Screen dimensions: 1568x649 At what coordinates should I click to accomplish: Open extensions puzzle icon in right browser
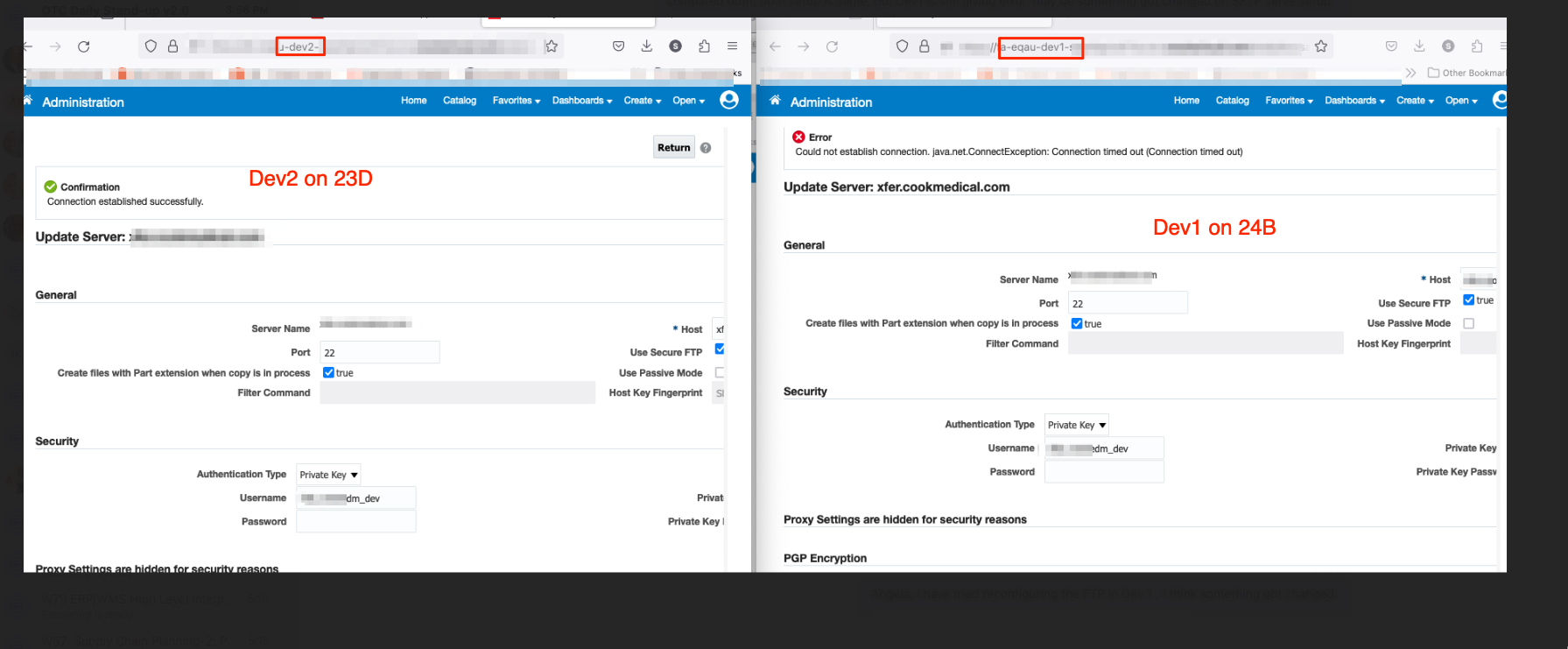pos(1477,46)
